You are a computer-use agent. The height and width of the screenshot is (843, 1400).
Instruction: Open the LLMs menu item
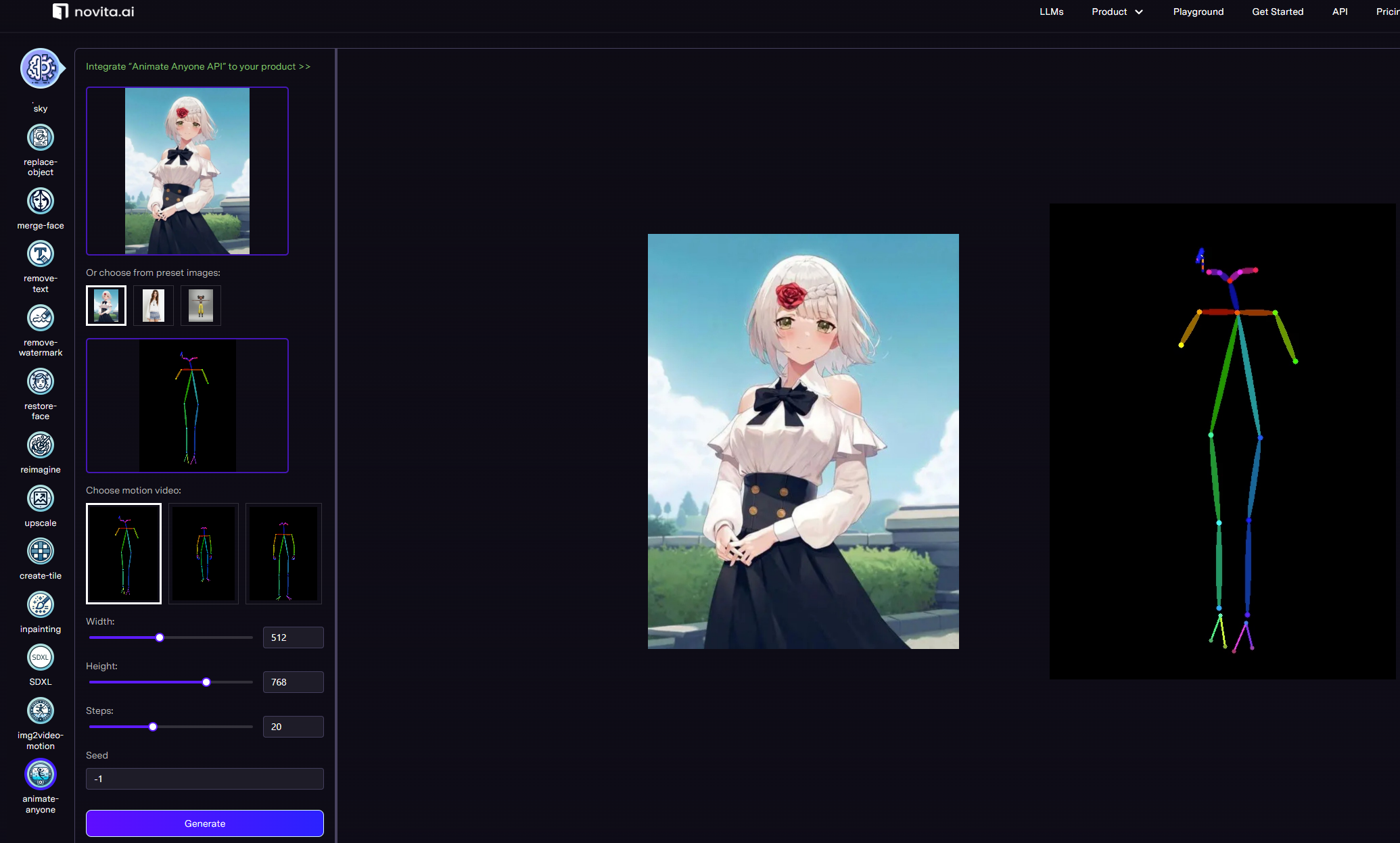pos(1051,11)
